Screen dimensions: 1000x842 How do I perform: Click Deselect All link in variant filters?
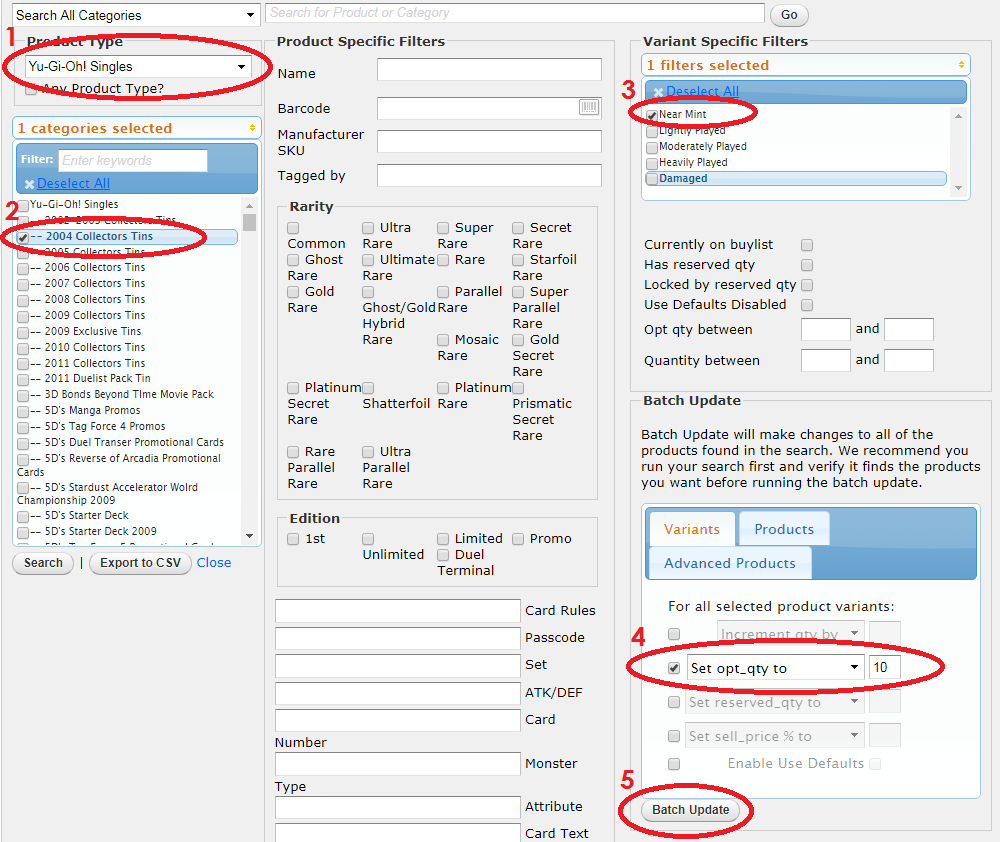pyautogui.click(x=702, y=91)
